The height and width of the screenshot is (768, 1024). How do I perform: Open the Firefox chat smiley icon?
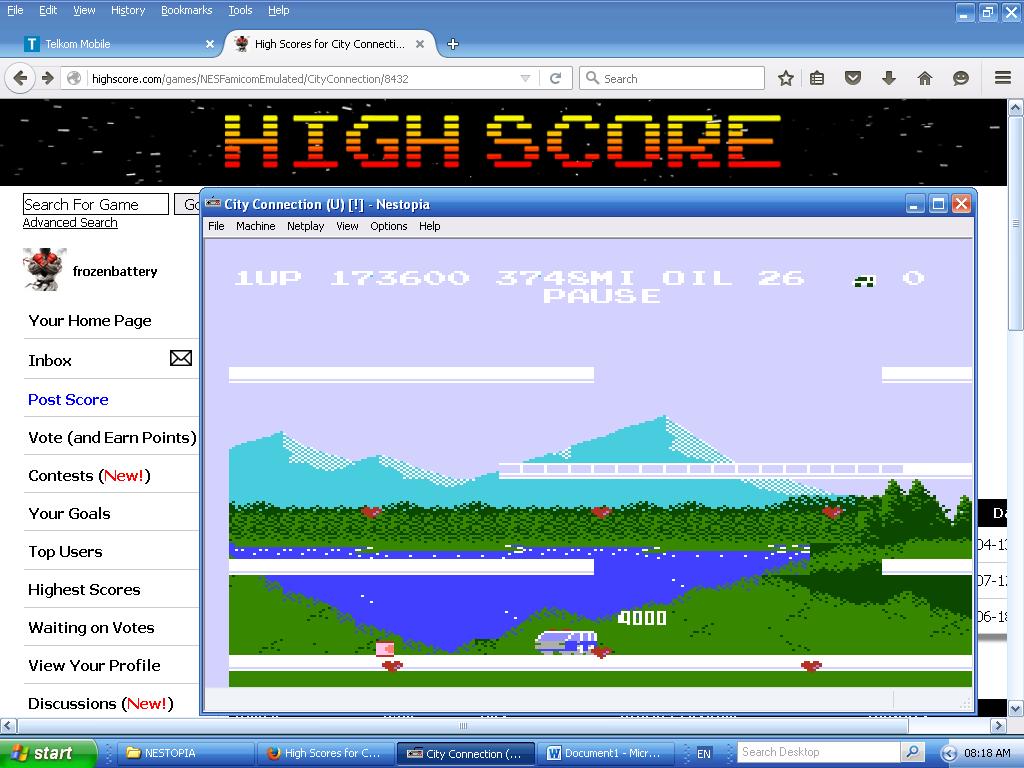click(x=961, y=78)
